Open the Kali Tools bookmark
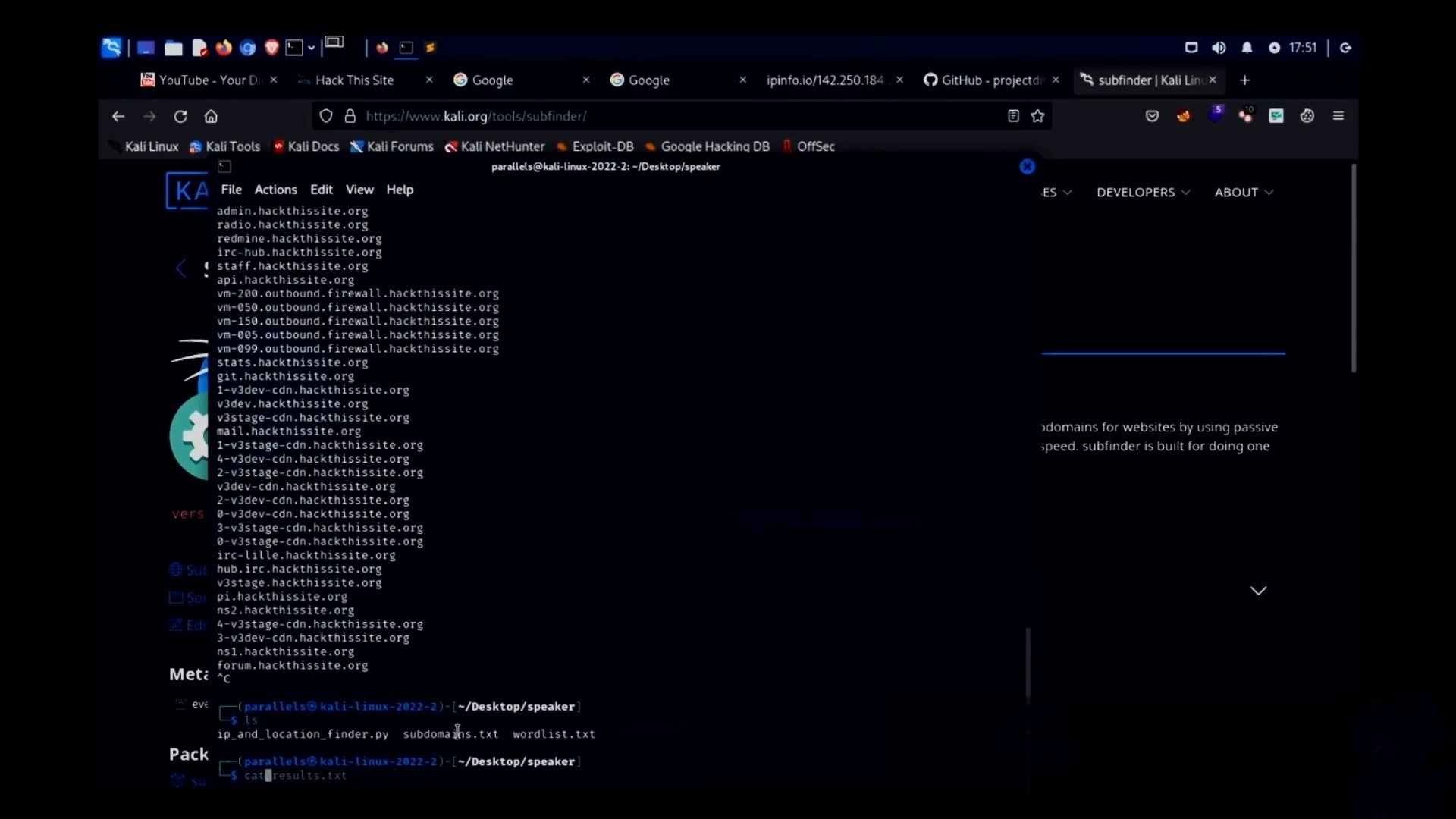Image resolution: width=1456 pixels, height=819 pixels. pos(225,146)
